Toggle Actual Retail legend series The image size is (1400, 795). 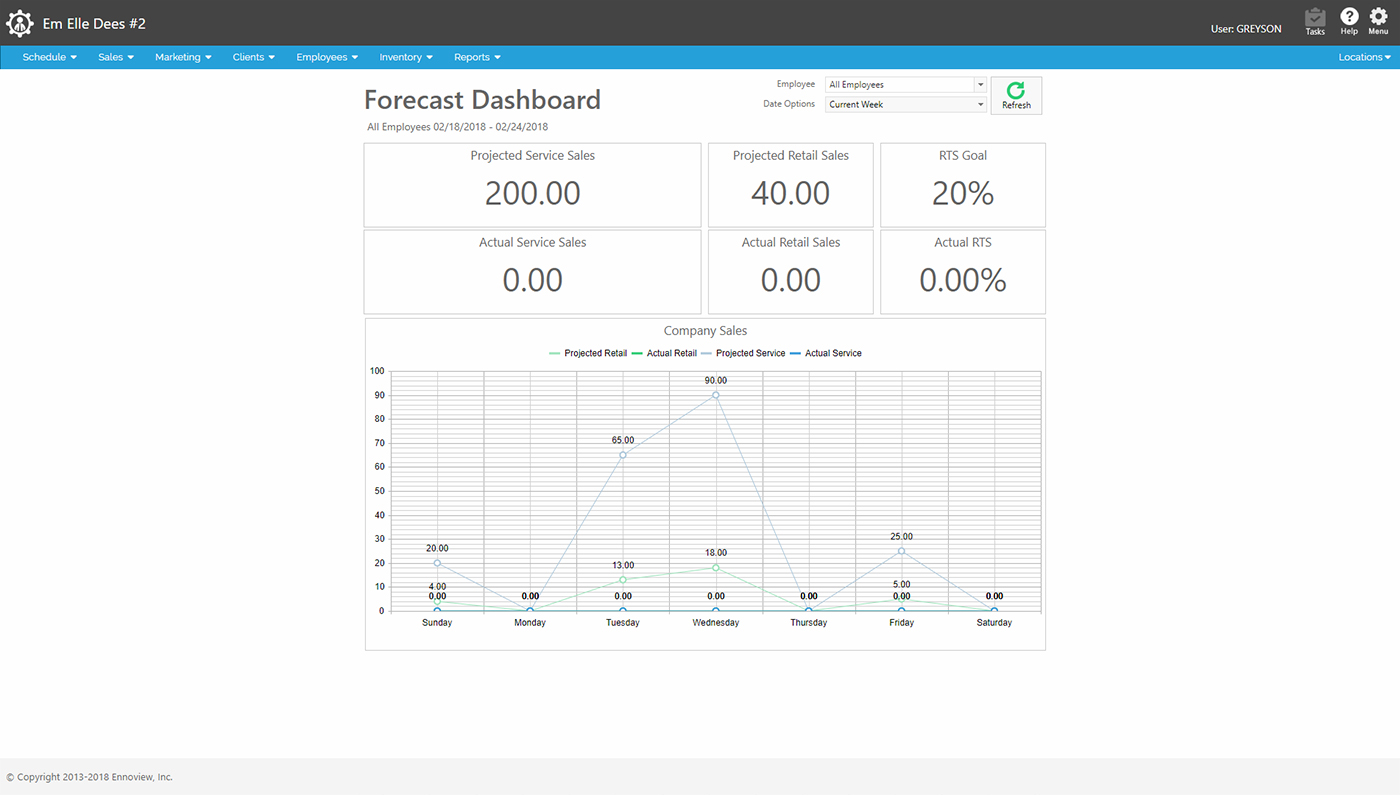664,353
